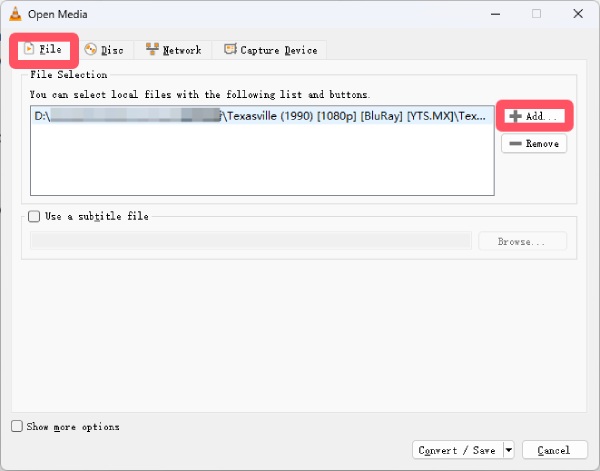Screen dimensions: 600x471
Task: Switch to the Network tab
Action: pos(173,50)
